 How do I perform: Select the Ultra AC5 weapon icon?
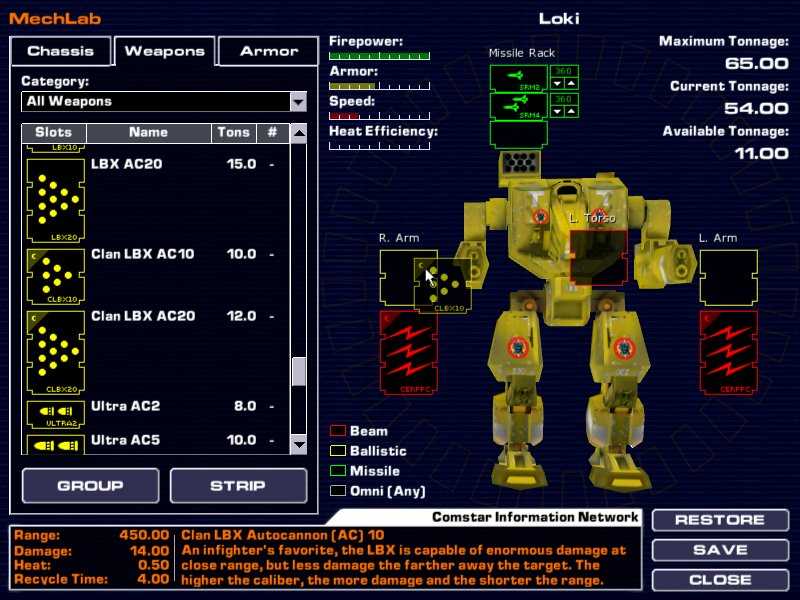(56, 444)
